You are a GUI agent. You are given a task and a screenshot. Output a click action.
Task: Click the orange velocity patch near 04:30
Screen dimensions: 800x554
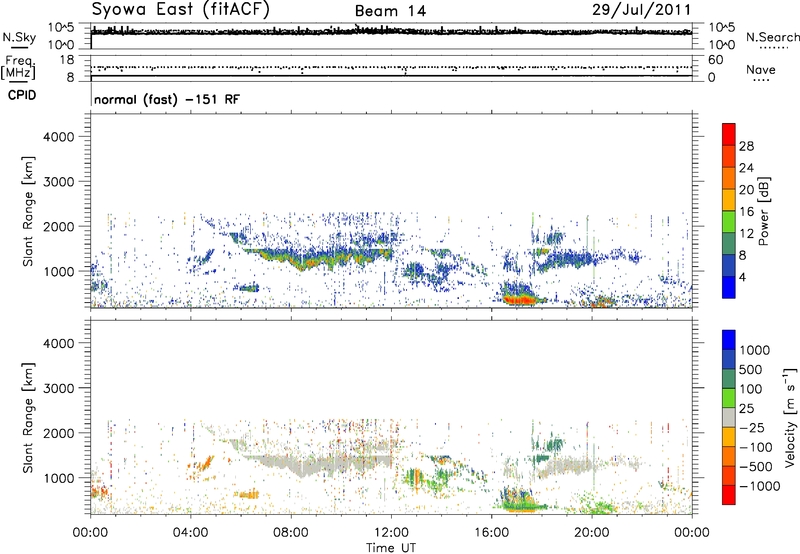(x=202, y=466)
